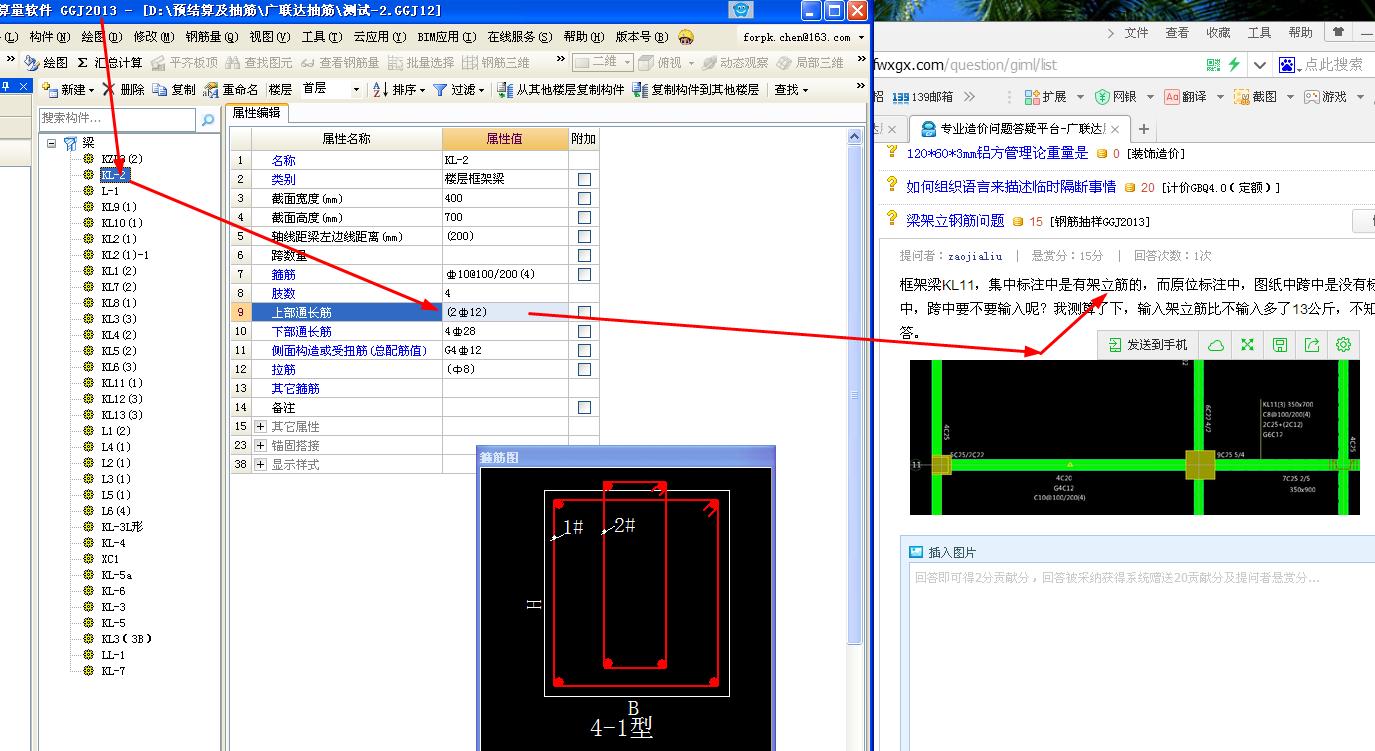1375x751 pixels.
Task: Open 在线服务 menu
Action: 519,37
